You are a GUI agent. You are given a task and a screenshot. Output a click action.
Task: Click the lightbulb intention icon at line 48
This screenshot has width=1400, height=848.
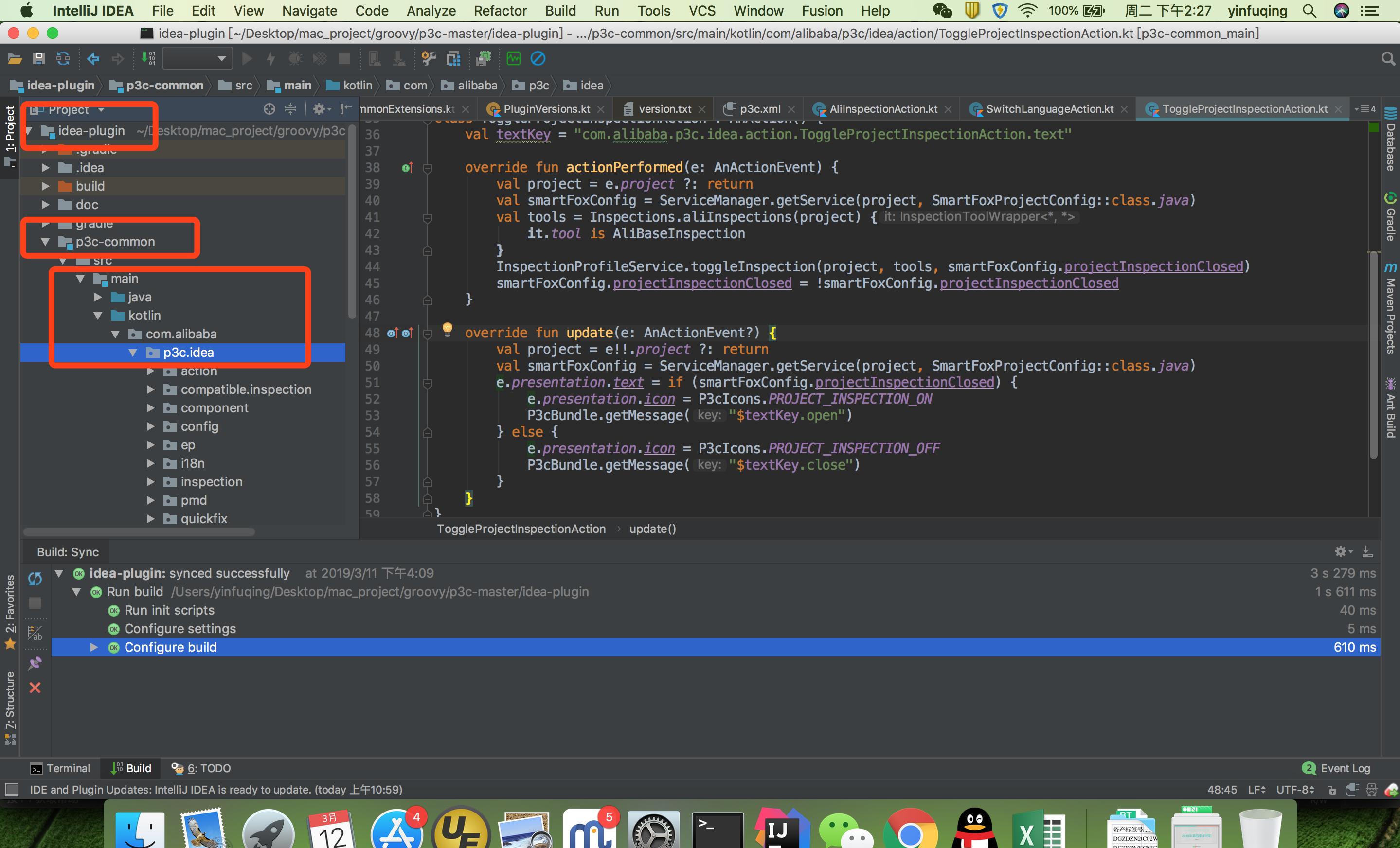pyautogui.click(x=447, y=329)
